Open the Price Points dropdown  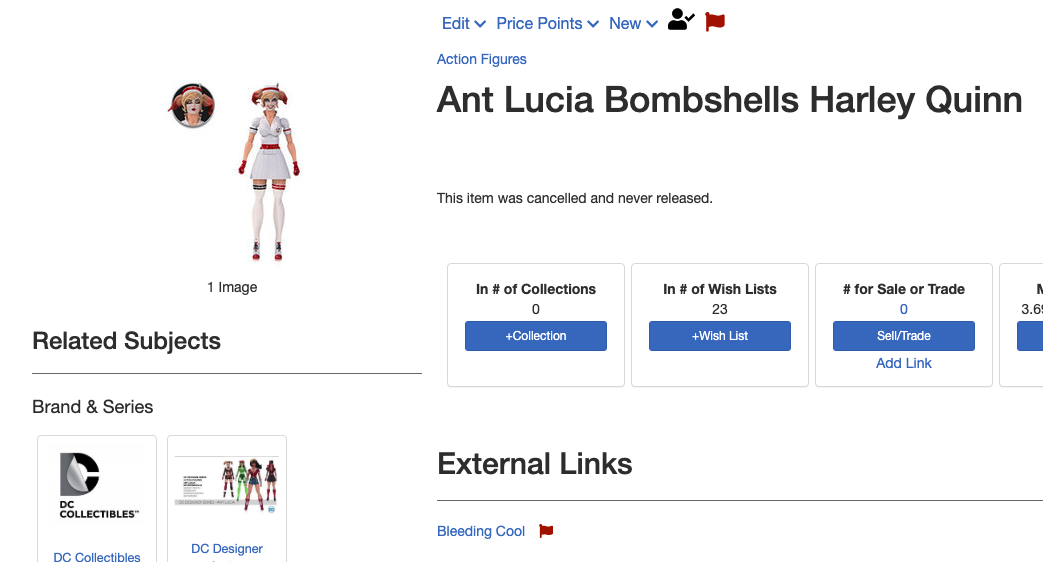click(547, 23)
